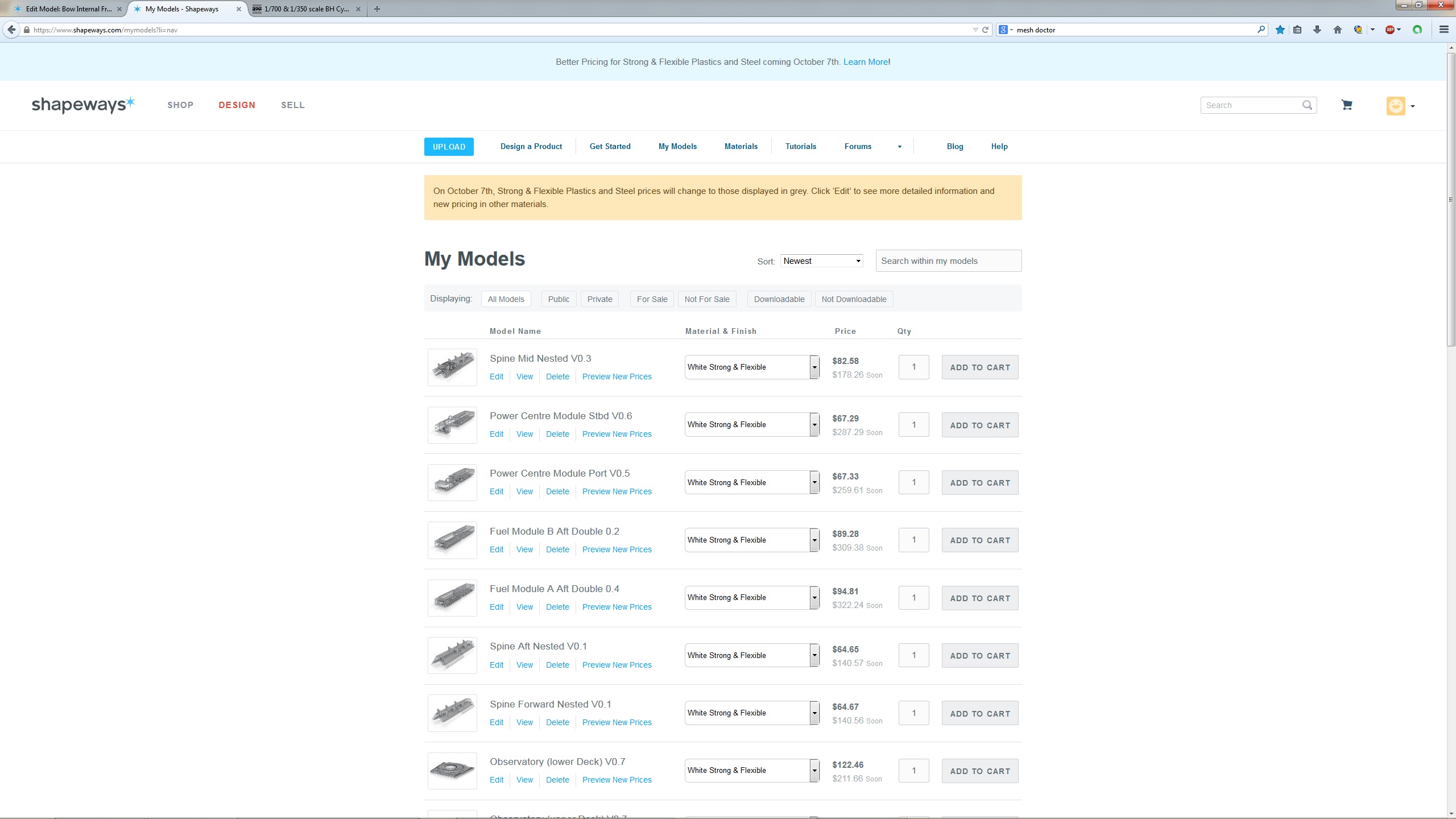Go to My Models in the sub-navigation

click(x=677, y=147)
